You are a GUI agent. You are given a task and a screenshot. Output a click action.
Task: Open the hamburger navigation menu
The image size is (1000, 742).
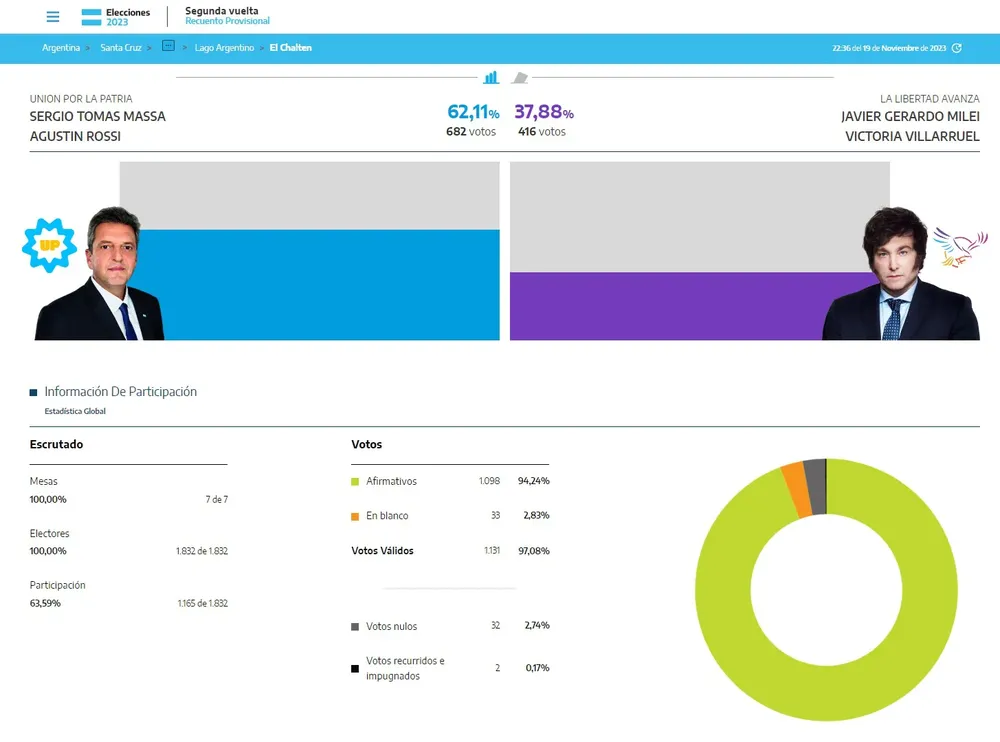click(x=52, y=16)
